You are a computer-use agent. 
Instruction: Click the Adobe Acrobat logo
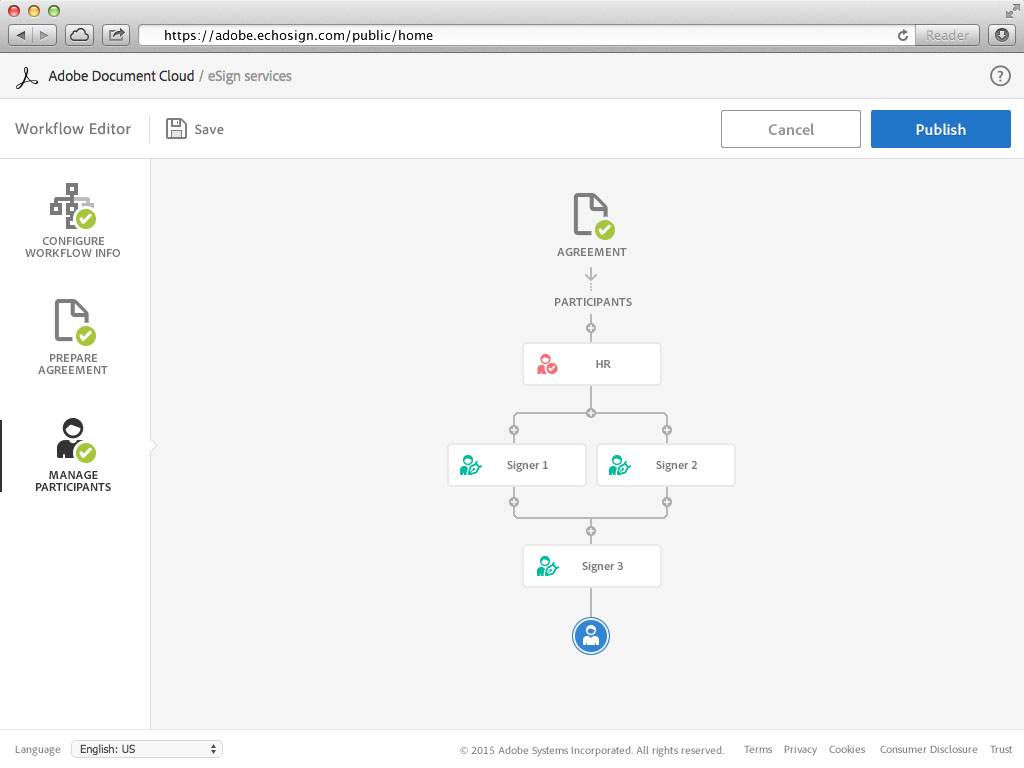29,77
